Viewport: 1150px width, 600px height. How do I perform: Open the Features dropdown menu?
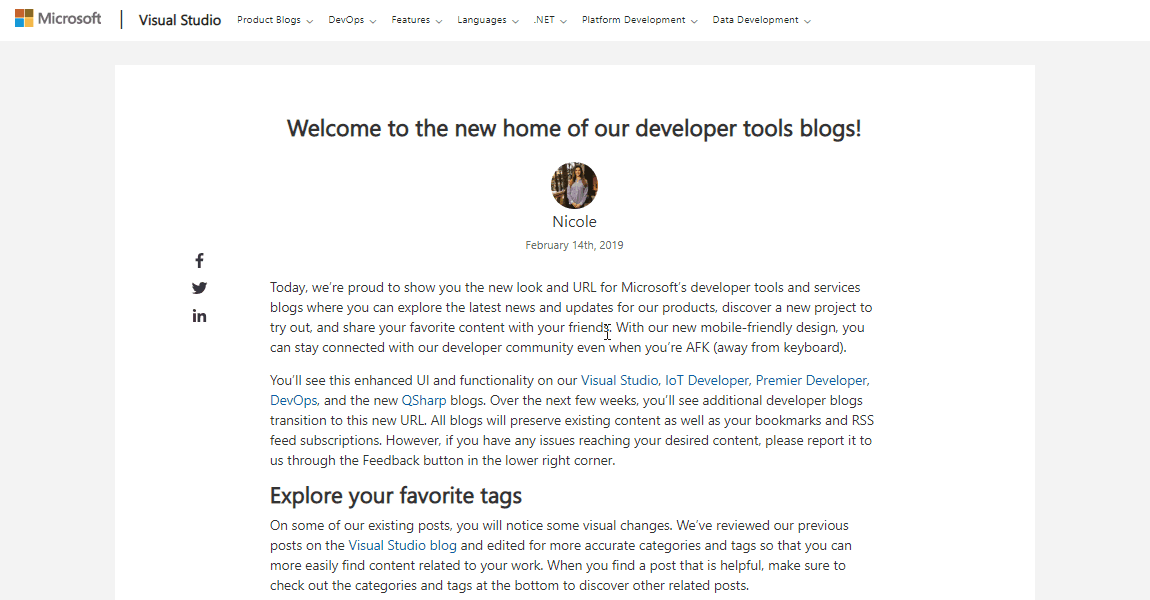[417, 21]
